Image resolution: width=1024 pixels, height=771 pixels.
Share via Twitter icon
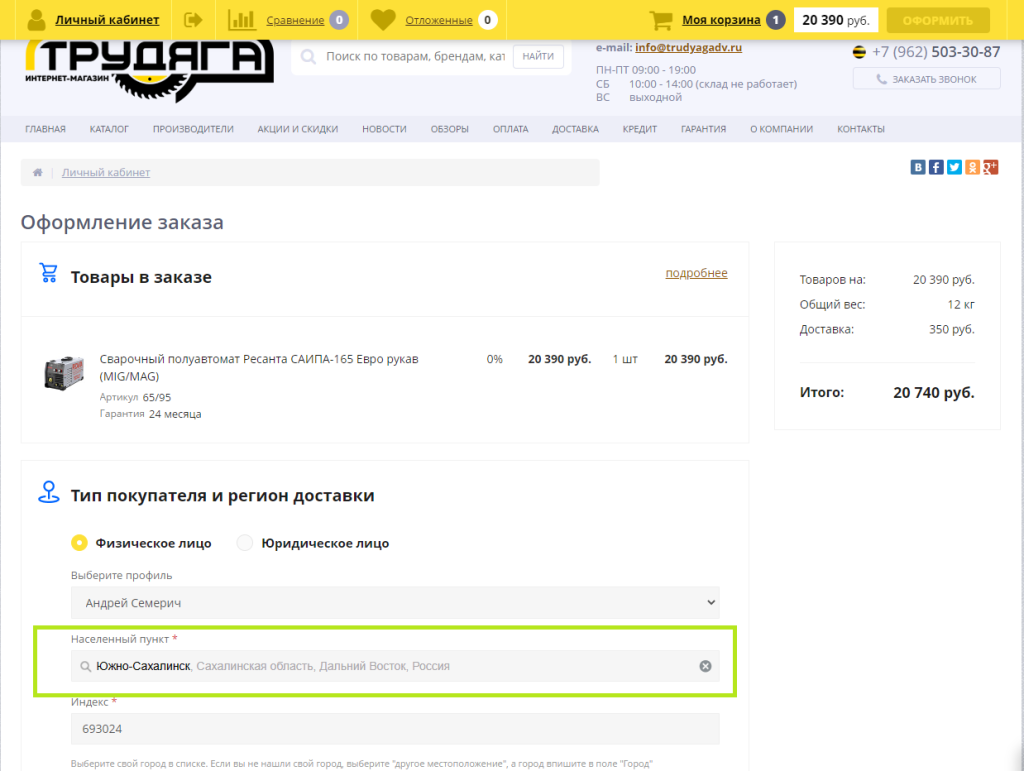pyautogui.click(x=954, y=167)
